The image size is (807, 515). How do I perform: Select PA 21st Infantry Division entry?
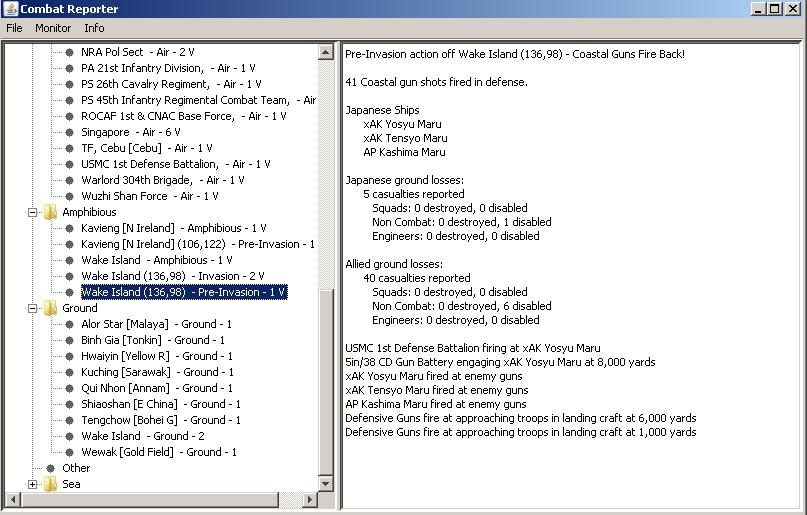168,68
